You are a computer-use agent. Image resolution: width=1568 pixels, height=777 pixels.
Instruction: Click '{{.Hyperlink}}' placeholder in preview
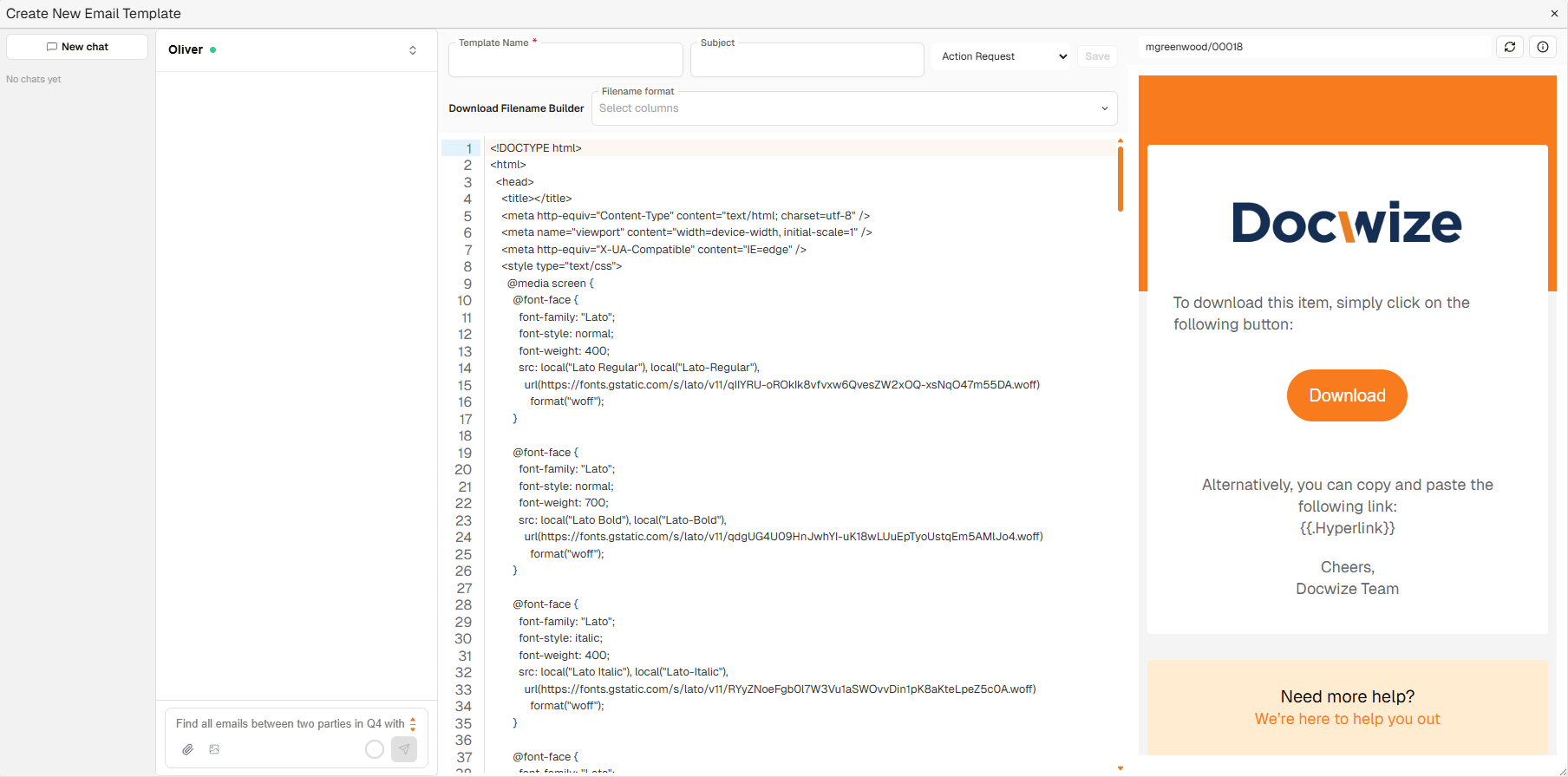[1347, 528]
